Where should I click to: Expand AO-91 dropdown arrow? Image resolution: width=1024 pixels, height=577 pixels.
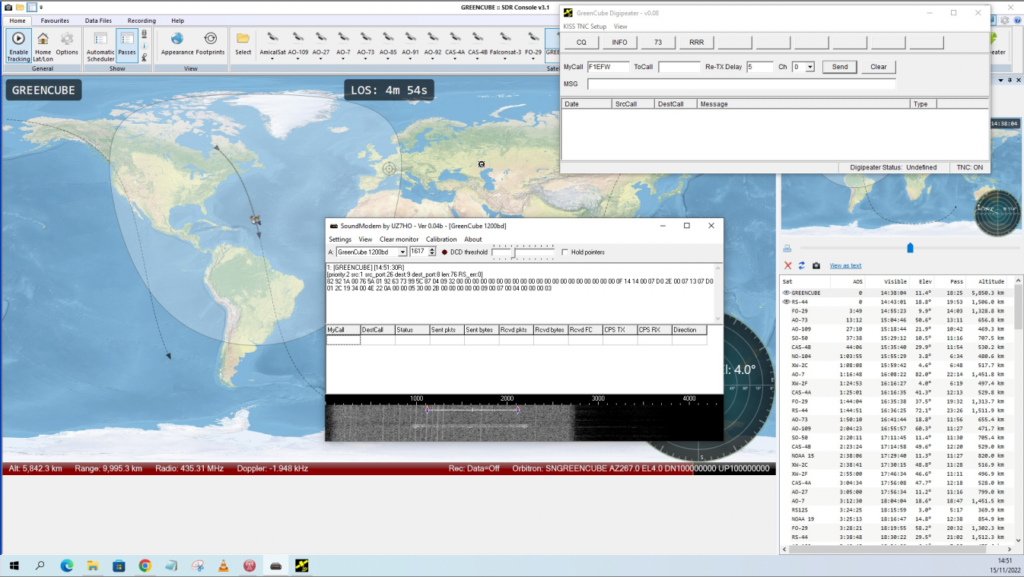(x=410, y=59)
